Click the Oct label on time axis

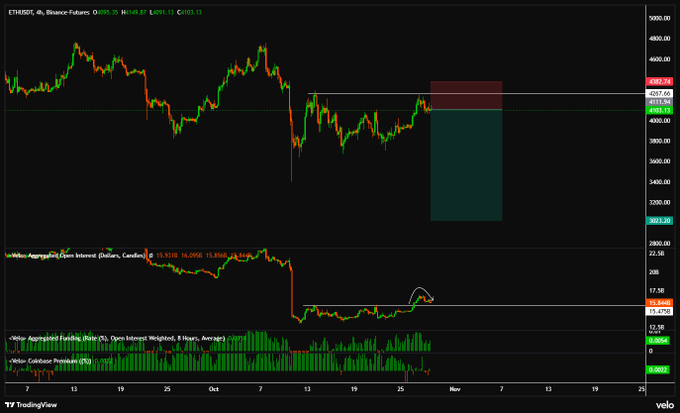(213, 389)
